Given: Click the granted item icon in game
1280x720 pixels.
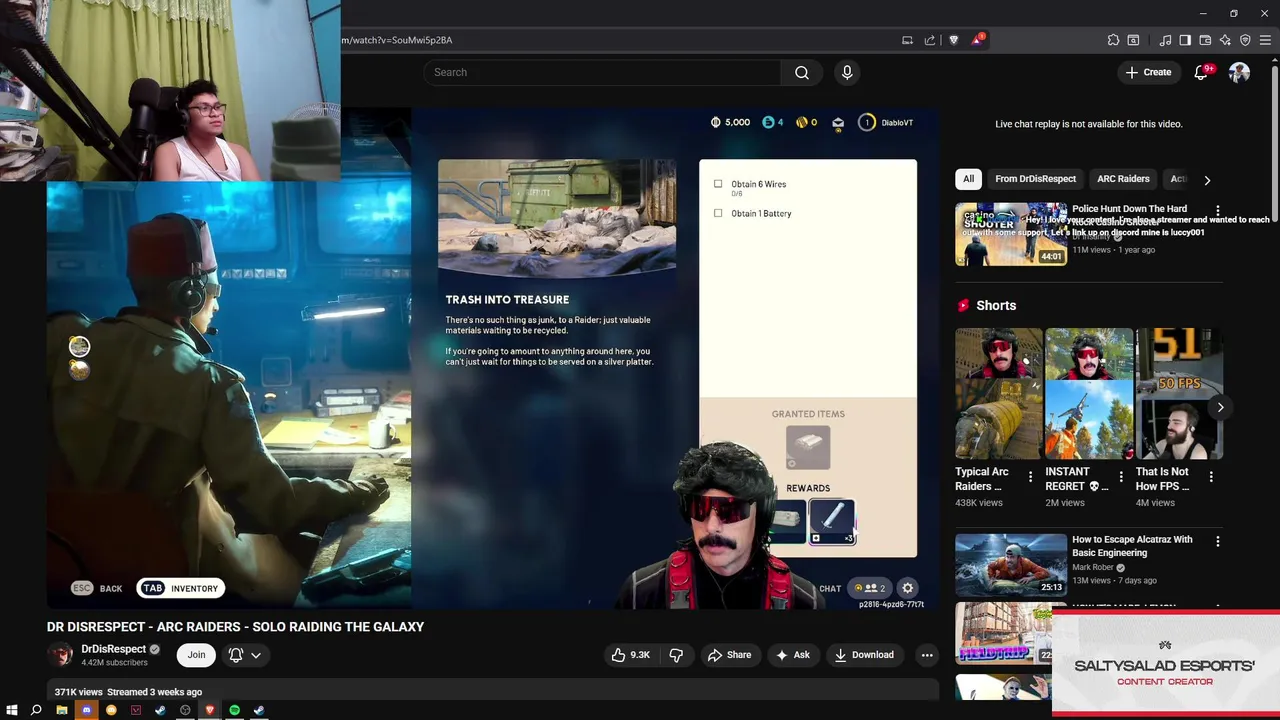Looking at the screenshot, I should coord(808,448).
